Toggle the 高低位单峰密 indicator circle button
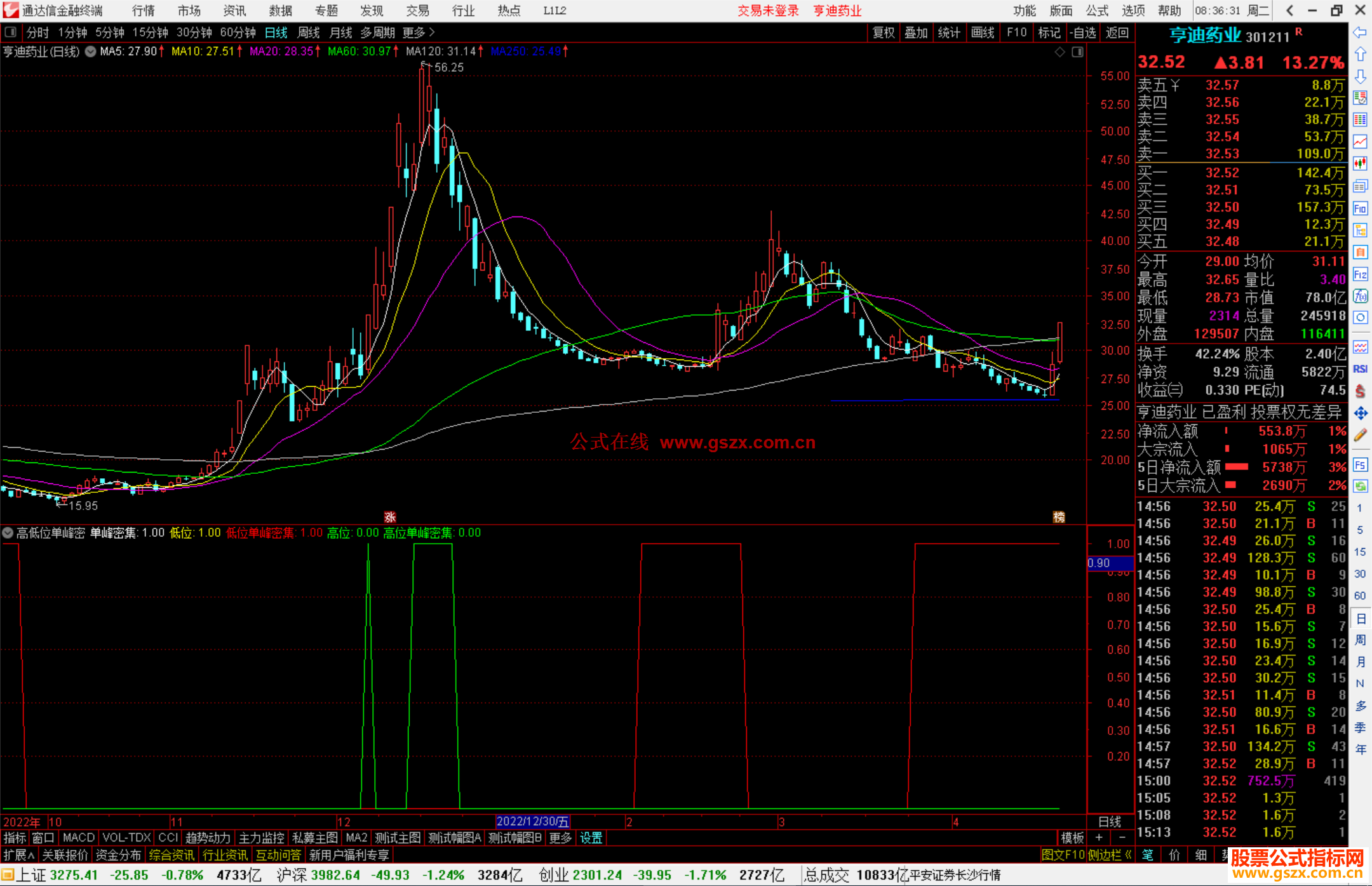 pyautogui.click(x=8, y=533)
